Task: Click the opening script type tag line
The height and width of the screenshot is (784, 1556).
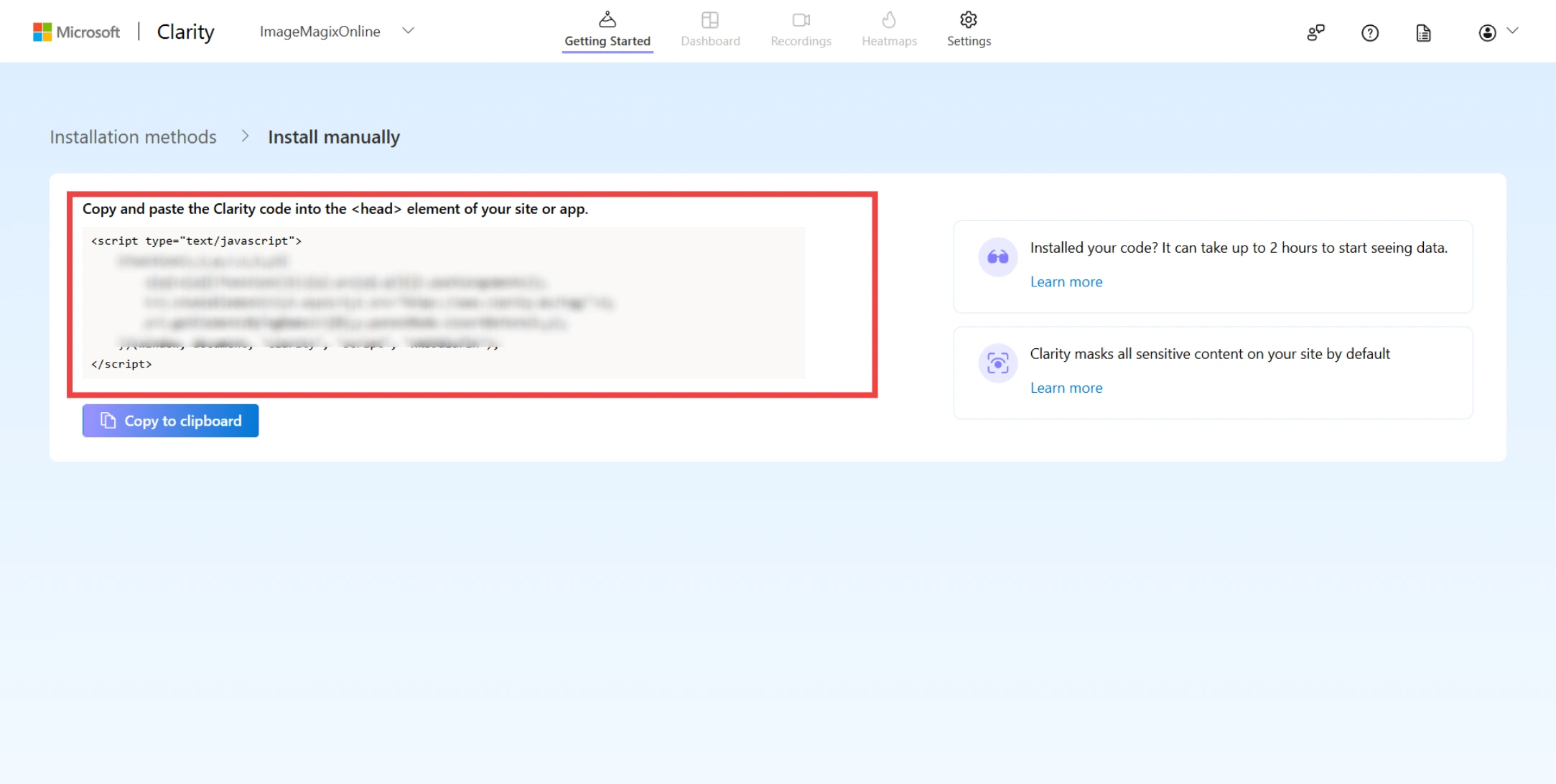Action: coord(196,241)
